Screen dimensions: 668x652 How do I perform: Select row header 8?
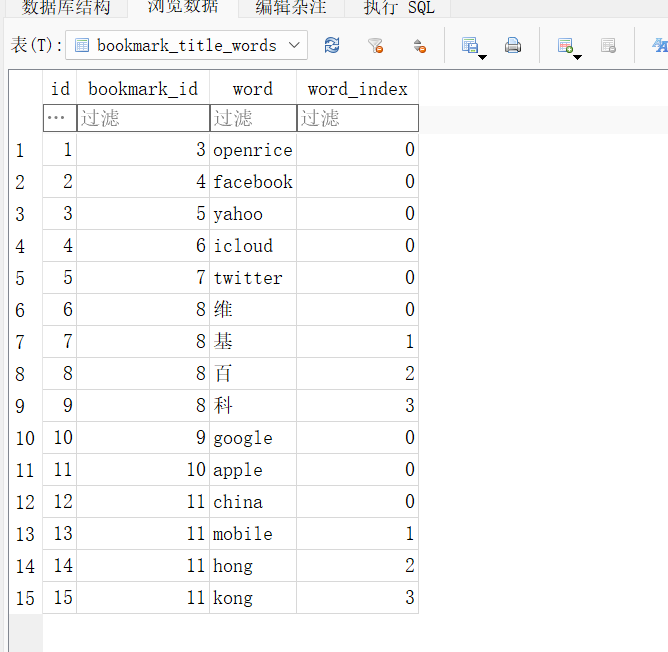click(x=26, y=374)
